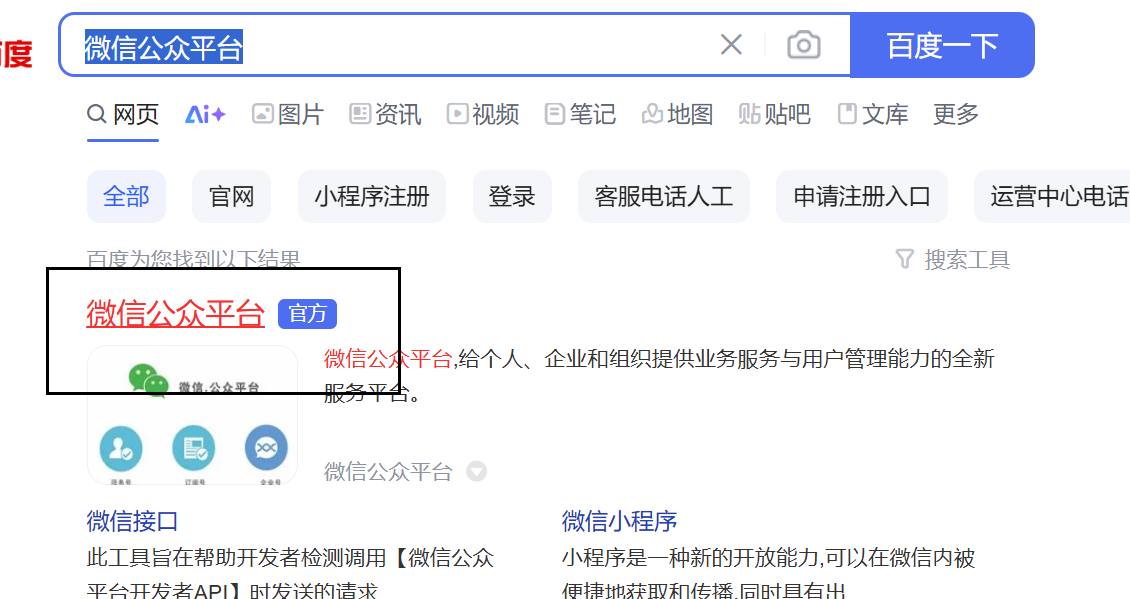This screenshot has height=599, width=1130.
Task: Open the 微信公众平台 result title link
Action: [175, 314]
